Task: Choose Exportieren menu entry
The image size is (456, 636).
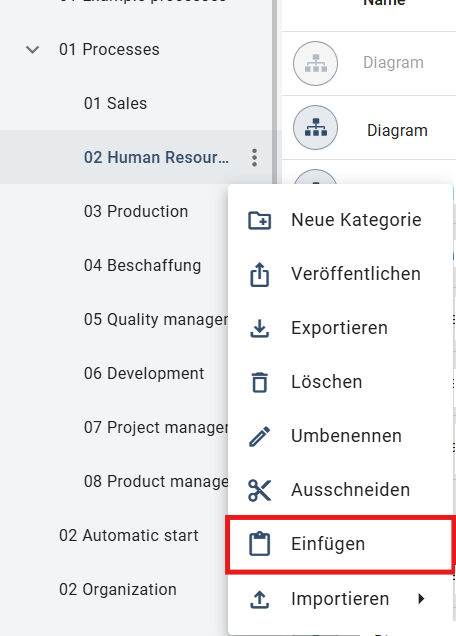Action: pos(340,328)
